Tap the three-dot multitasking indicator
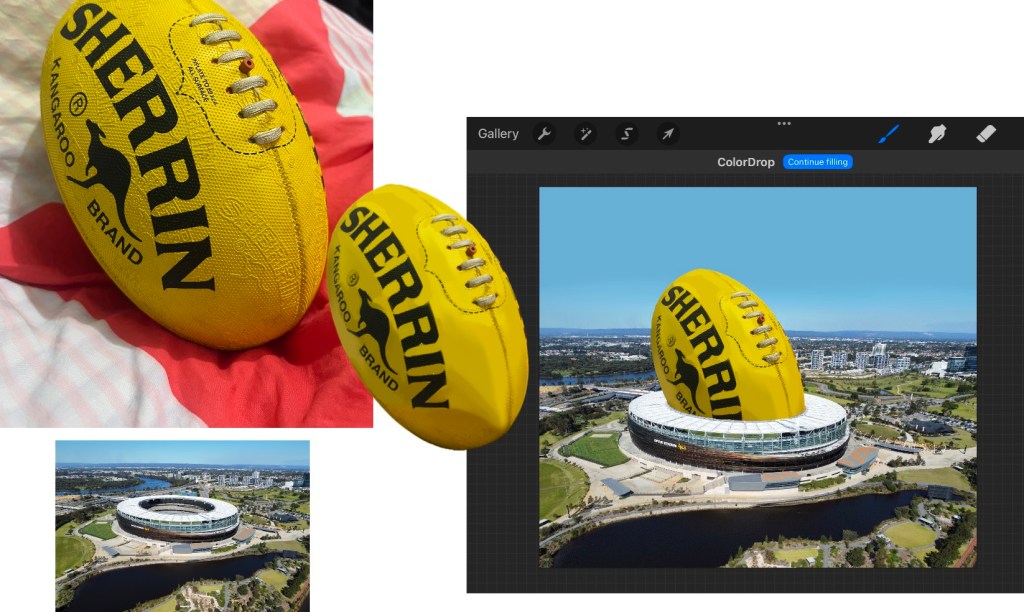Viewport: 1024px width, 612px height. pos(784,123)
